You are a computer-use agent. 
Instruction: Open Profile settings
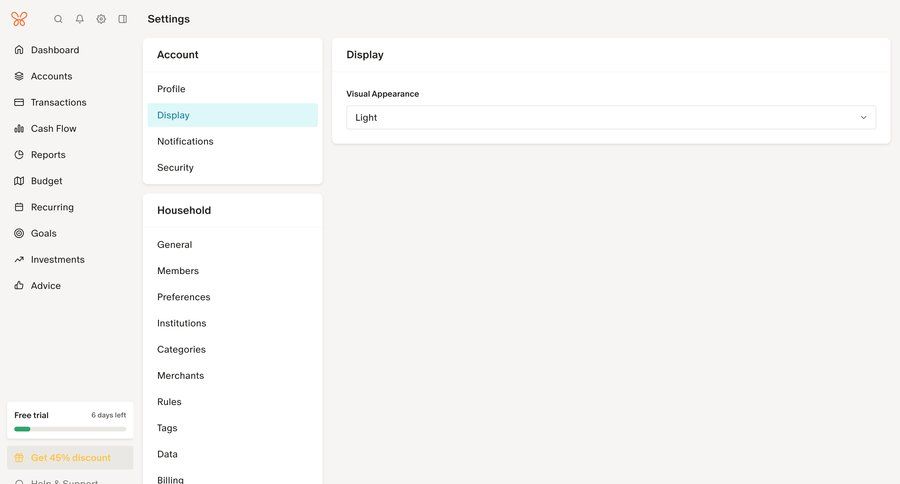(232, 89)
